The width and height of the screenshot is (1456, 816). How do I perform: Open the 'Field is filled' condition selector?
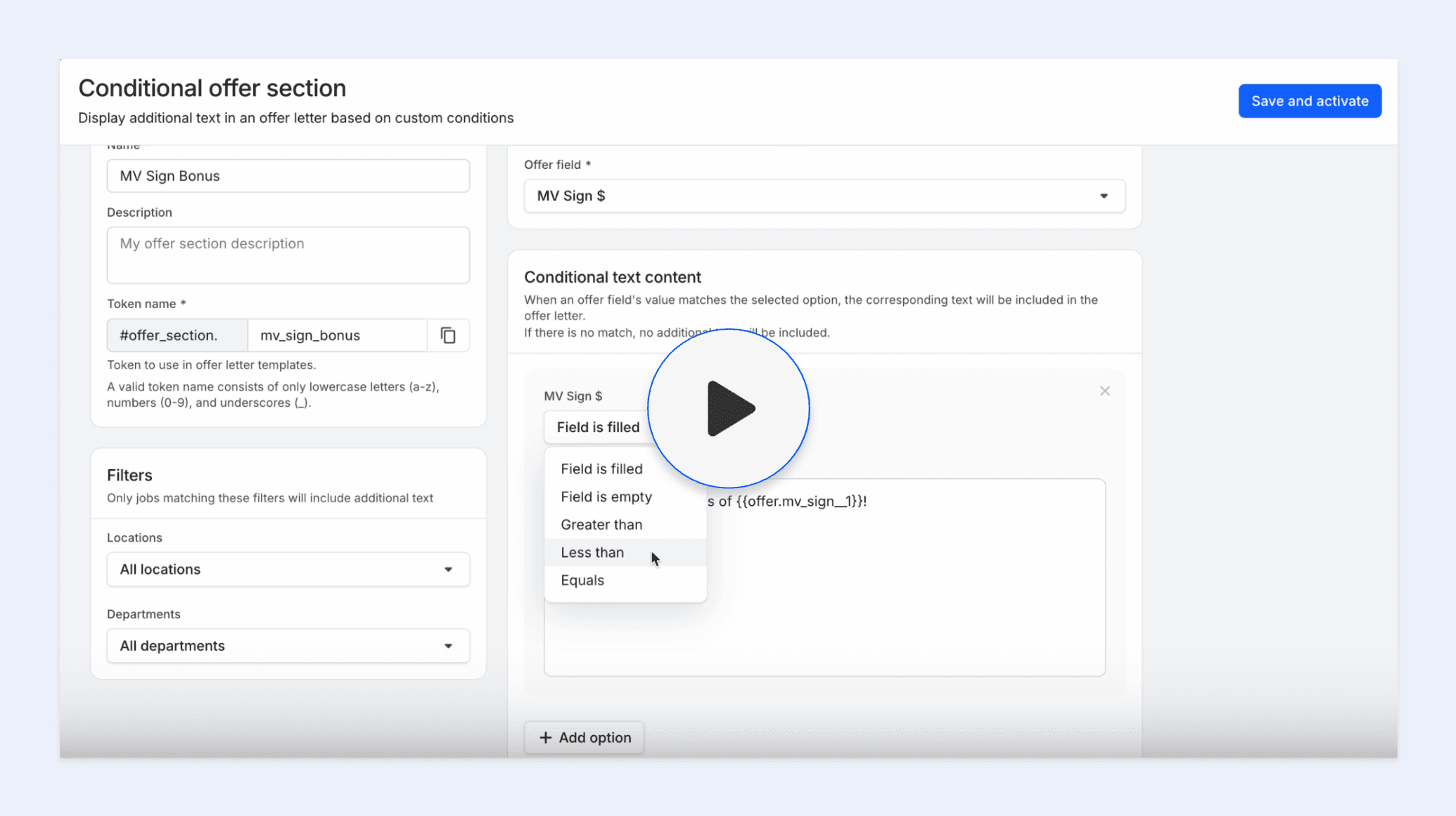598,427
